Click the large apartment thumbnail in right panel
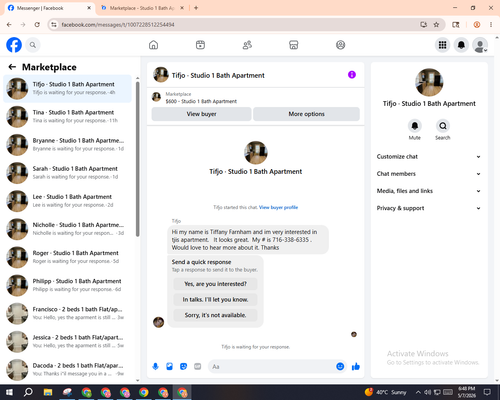The width and height of the screenshot is (500, 400). (x=429, y=82)
